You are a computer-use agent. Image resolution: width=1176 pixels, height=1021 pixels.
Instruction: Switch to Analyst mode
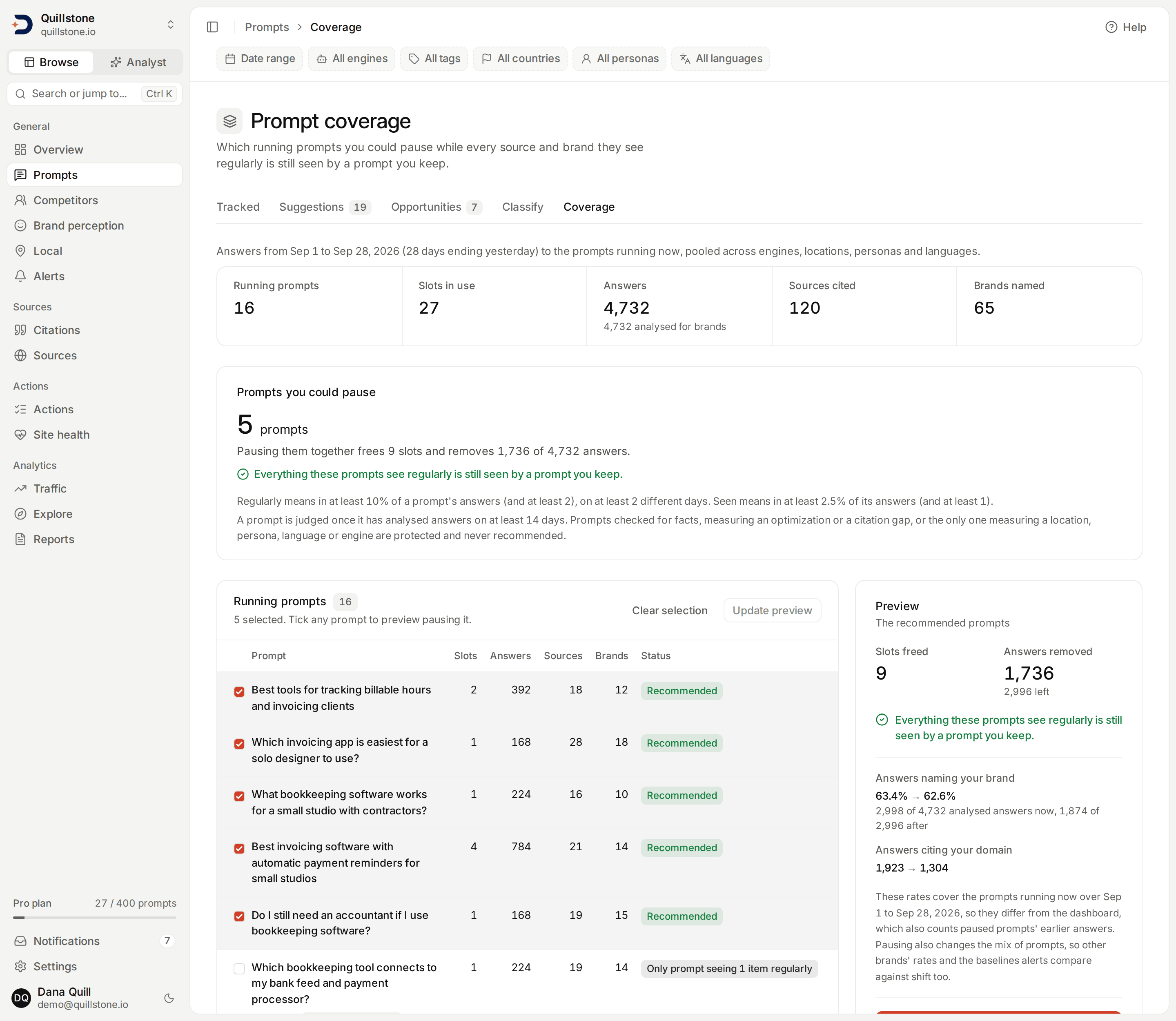[x=138, y=62]
